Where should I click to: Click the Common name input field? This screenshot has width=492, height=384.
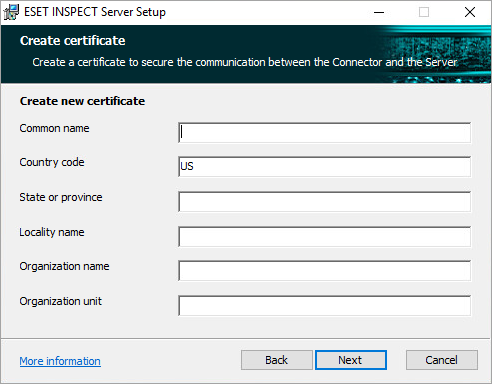[x=325, y=133]
